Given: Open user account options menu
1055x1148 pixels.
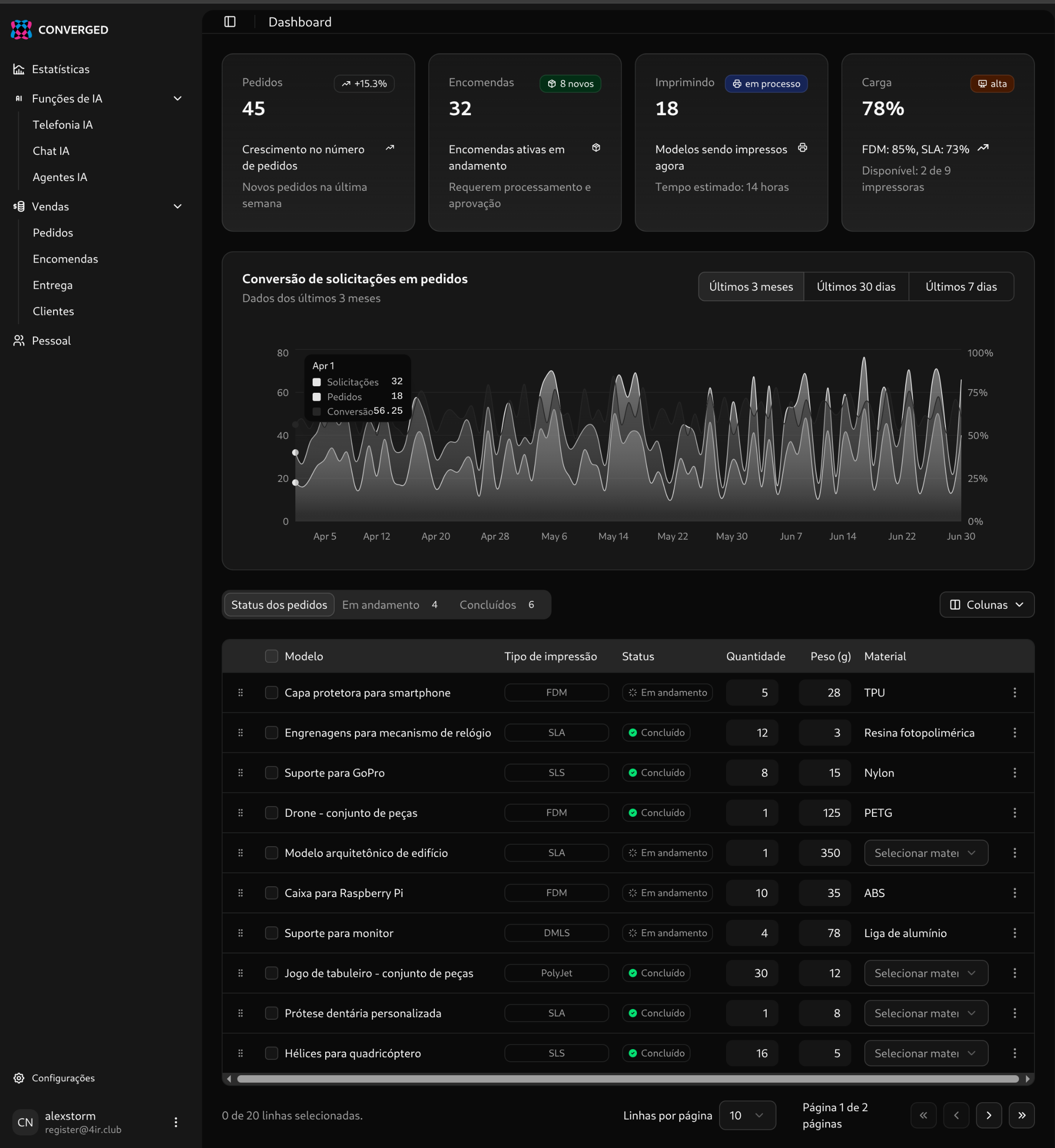Looking at the screenshot, I should tap(176, 1122).
